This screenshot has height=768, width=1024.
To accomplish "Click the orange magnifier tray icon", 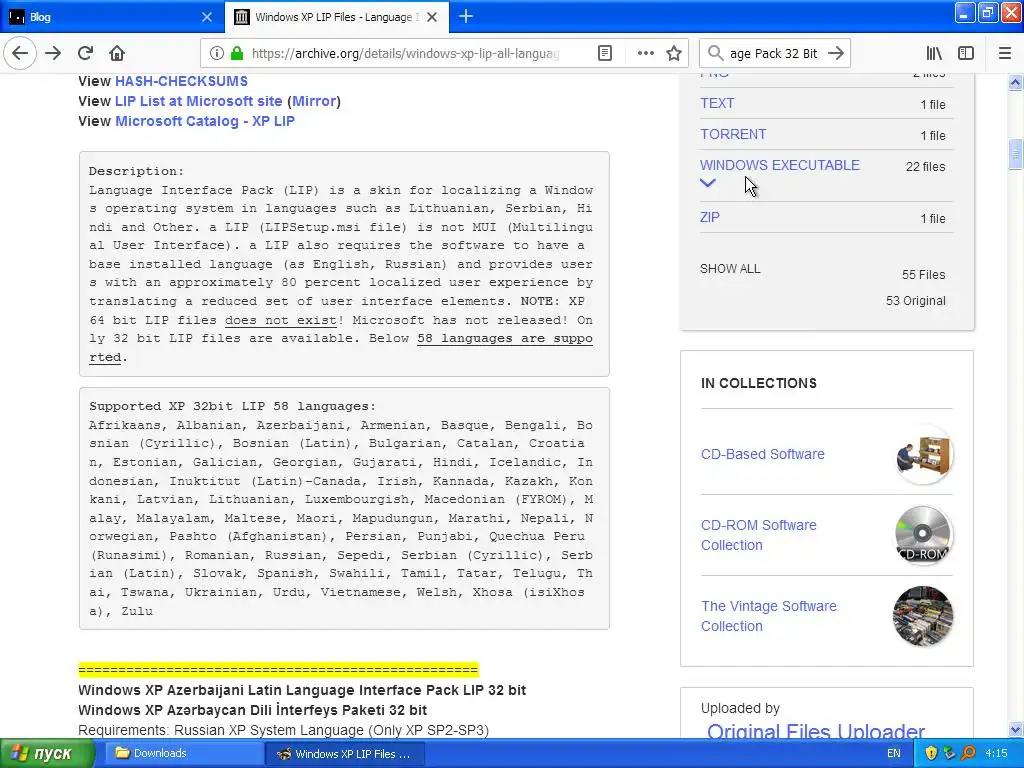I will click(968, 754).
